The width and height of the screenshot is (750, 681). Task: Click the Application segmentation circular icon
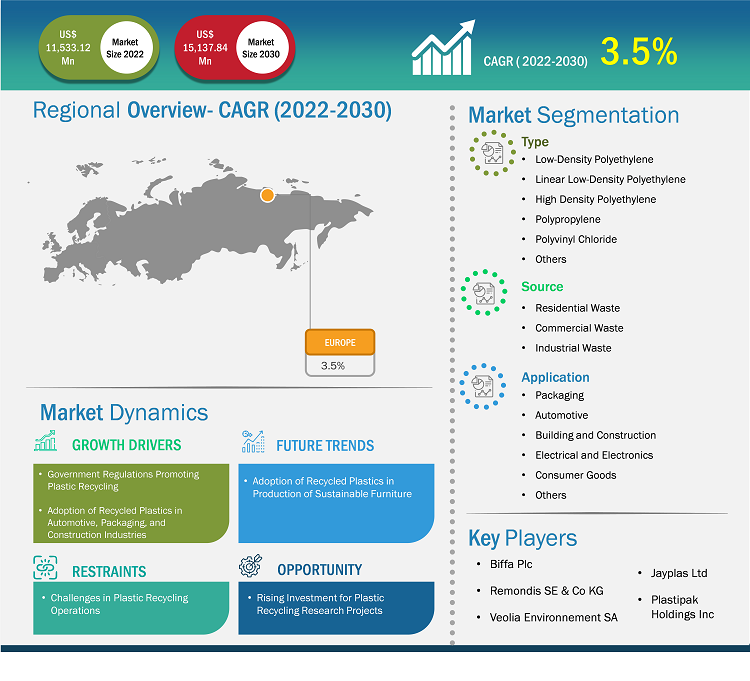(484, 387)
